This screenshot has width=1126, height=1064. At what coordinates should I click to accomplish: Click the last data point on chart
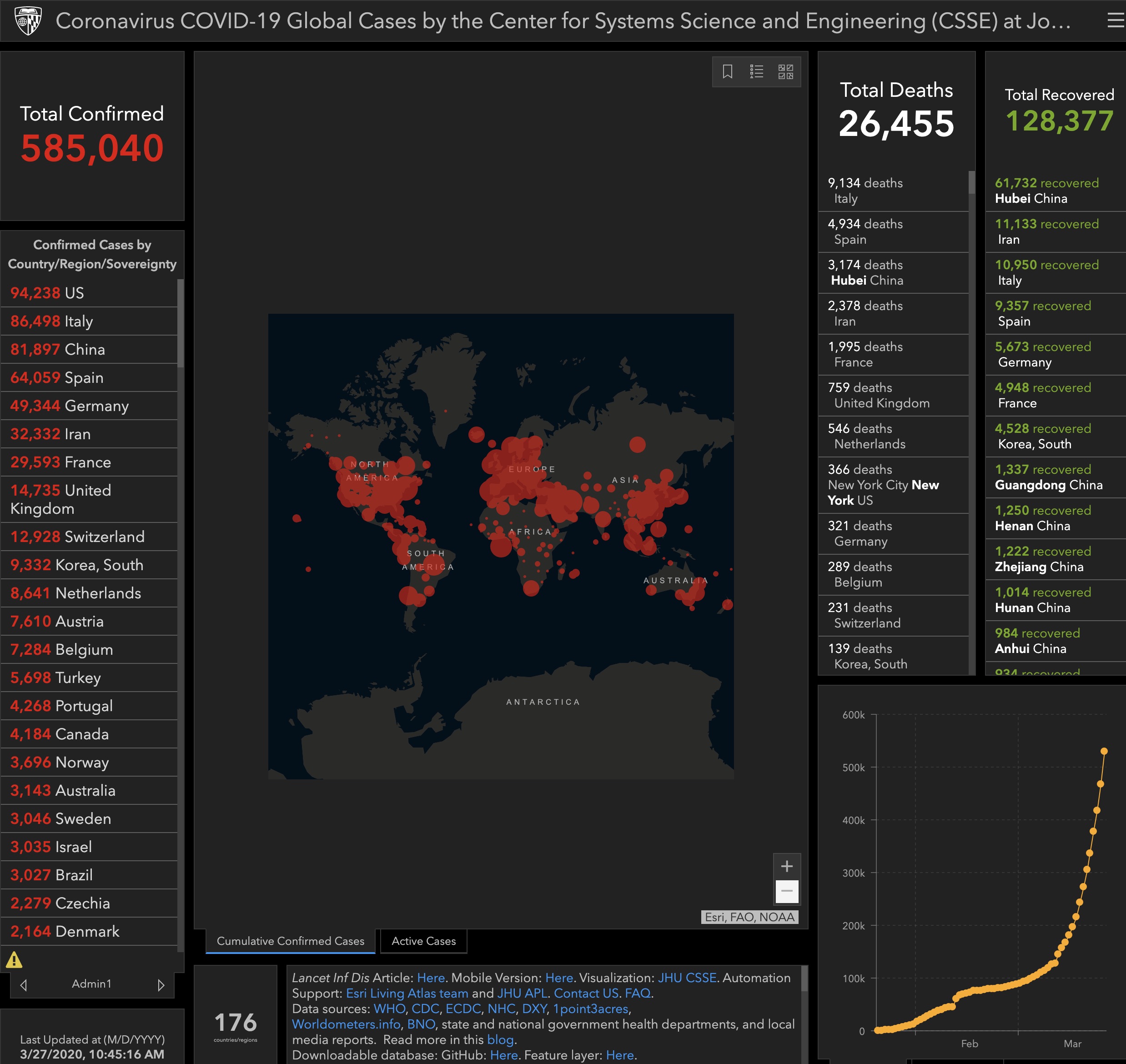point(1104,751)
